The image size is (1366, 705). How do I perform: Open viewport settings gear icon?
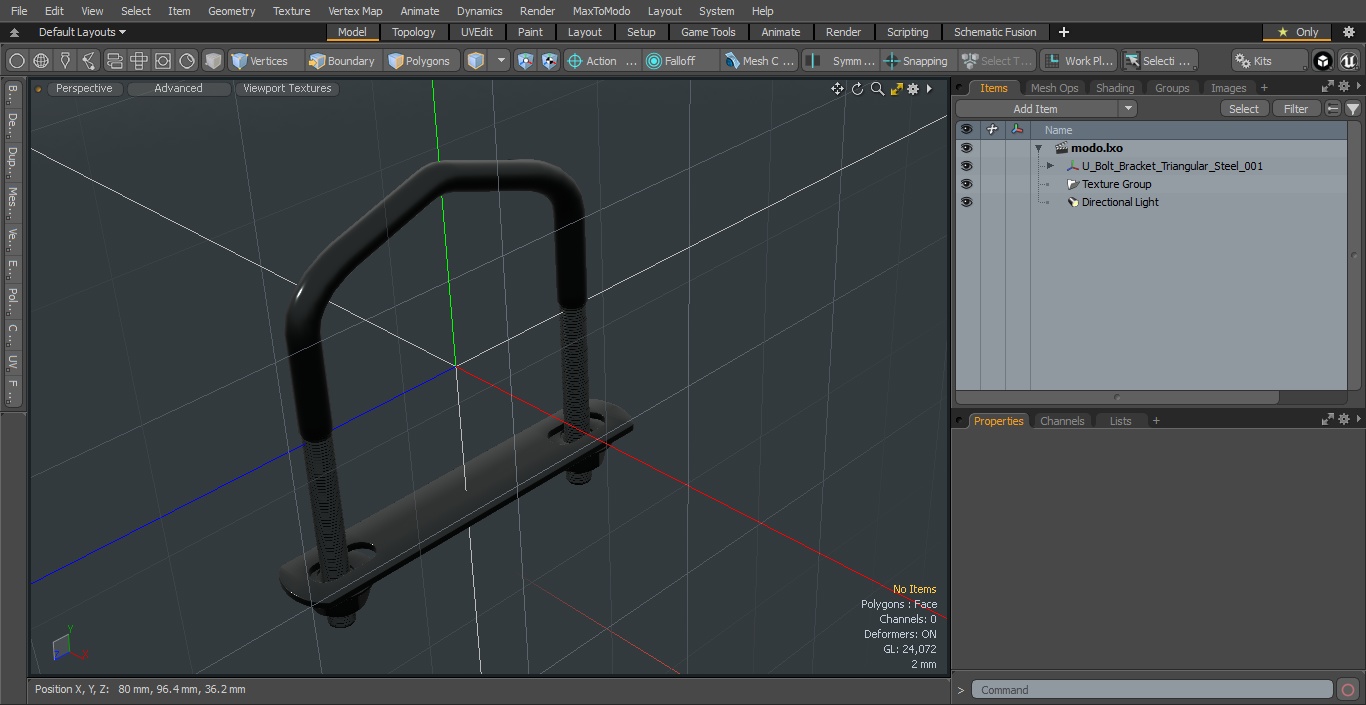pyautogui.click(x=913, y=89)
